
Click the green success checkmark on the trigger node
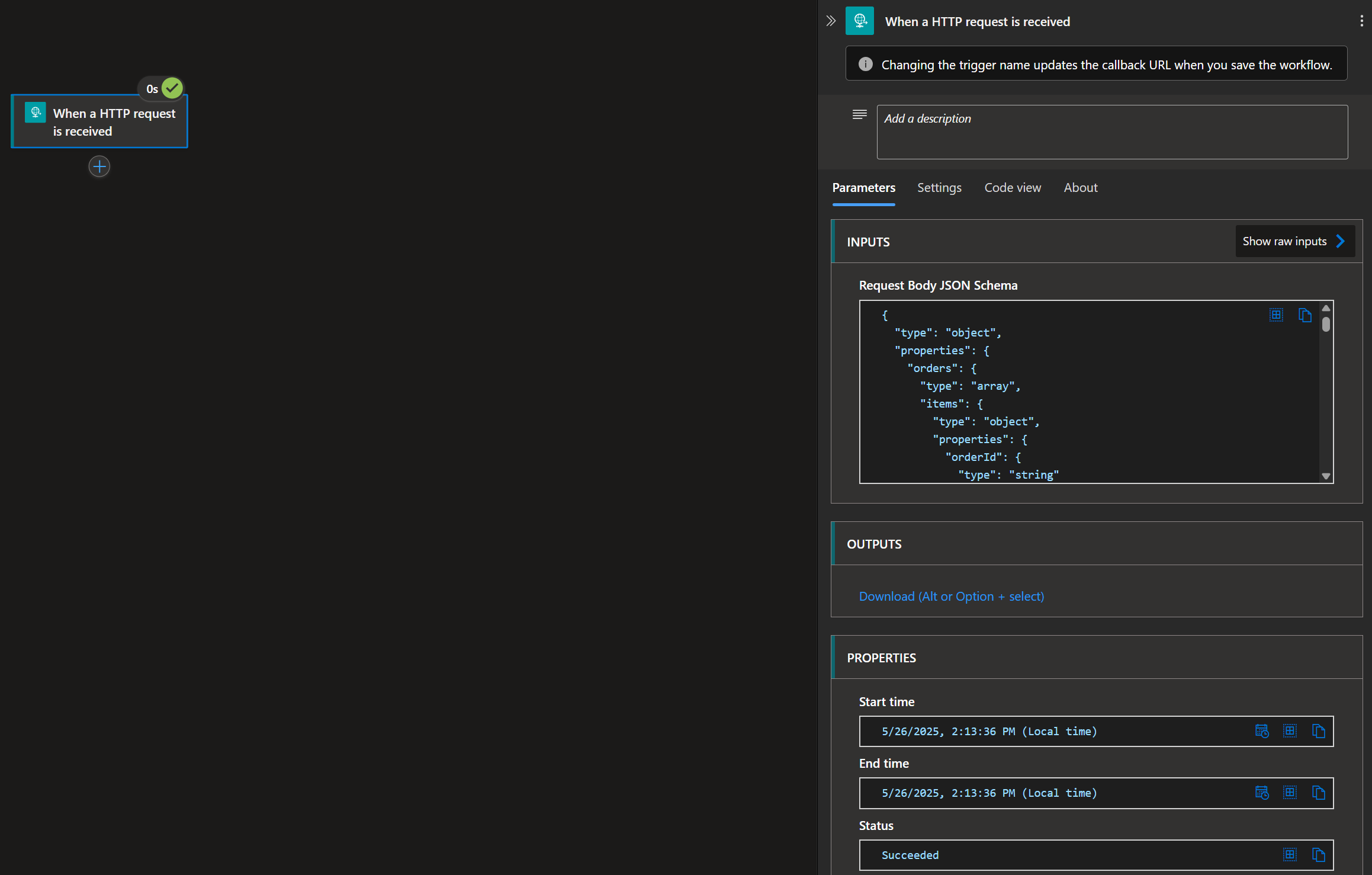coord(172,88)
